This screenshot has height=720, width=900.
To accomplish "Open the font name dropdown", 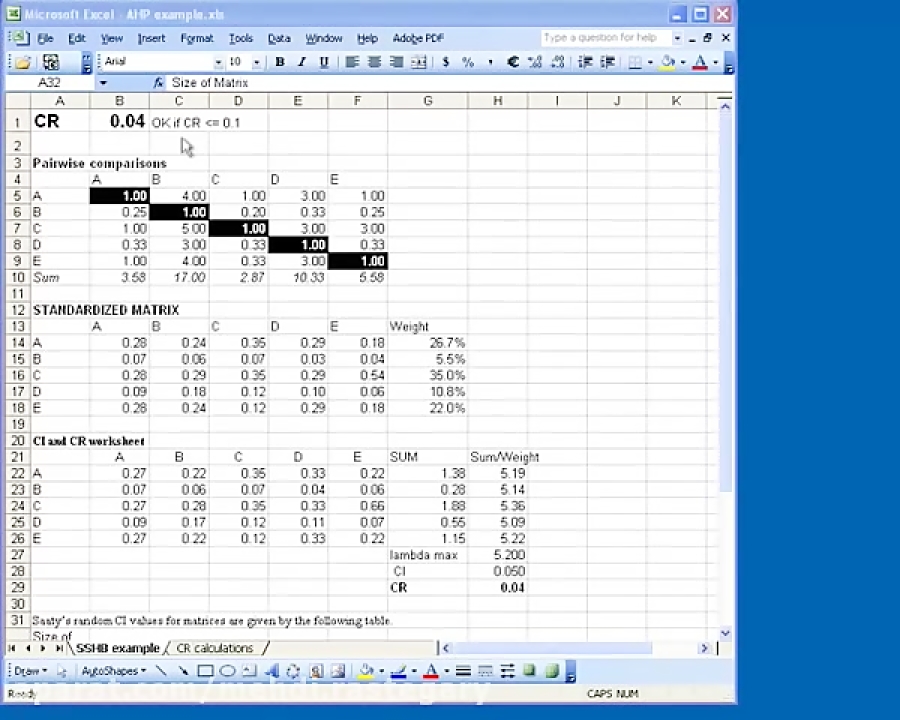I will point(218,61).
